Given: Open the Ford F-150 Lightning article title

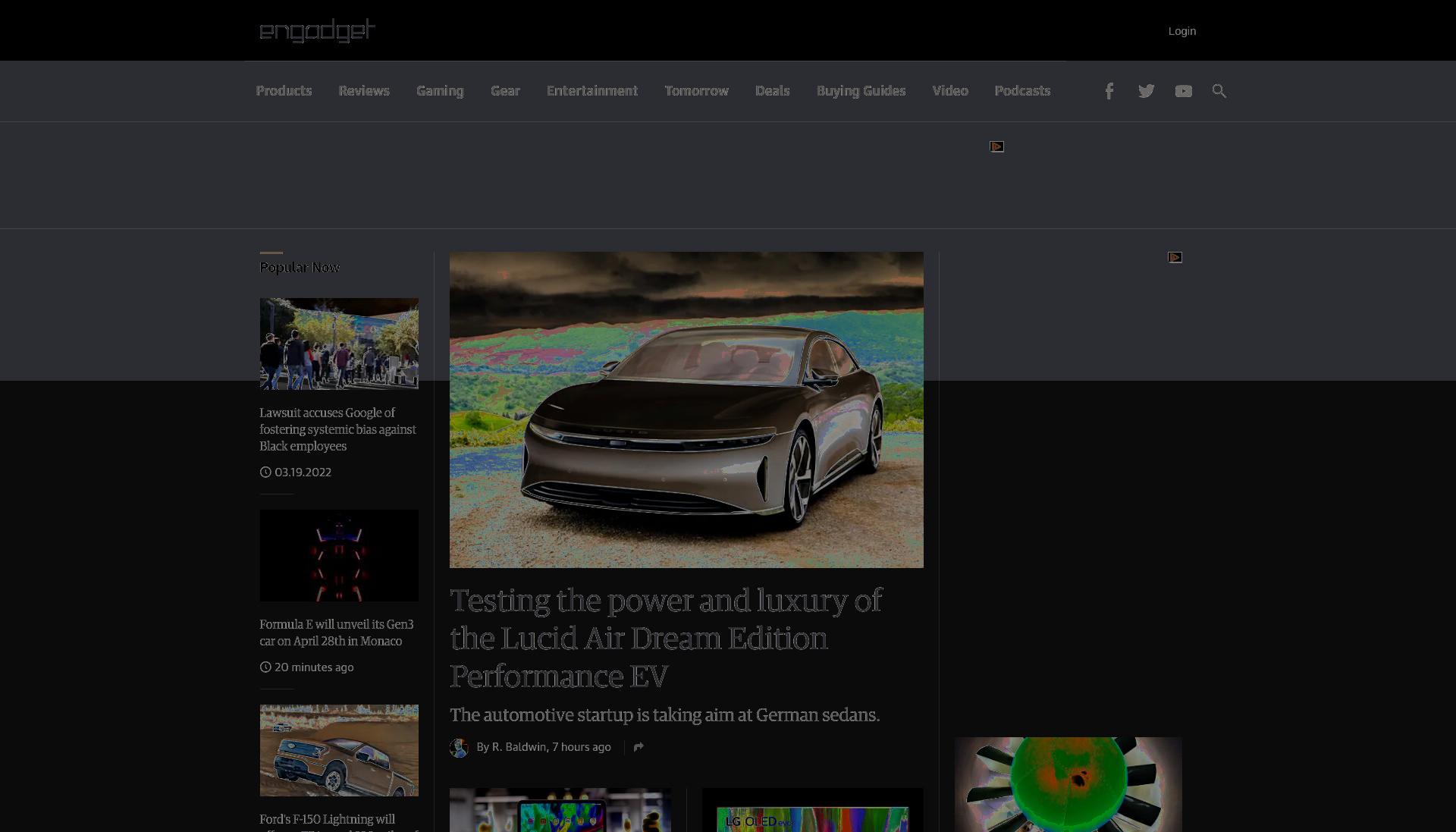Looking at the screenshot, I should coord(328,822).
